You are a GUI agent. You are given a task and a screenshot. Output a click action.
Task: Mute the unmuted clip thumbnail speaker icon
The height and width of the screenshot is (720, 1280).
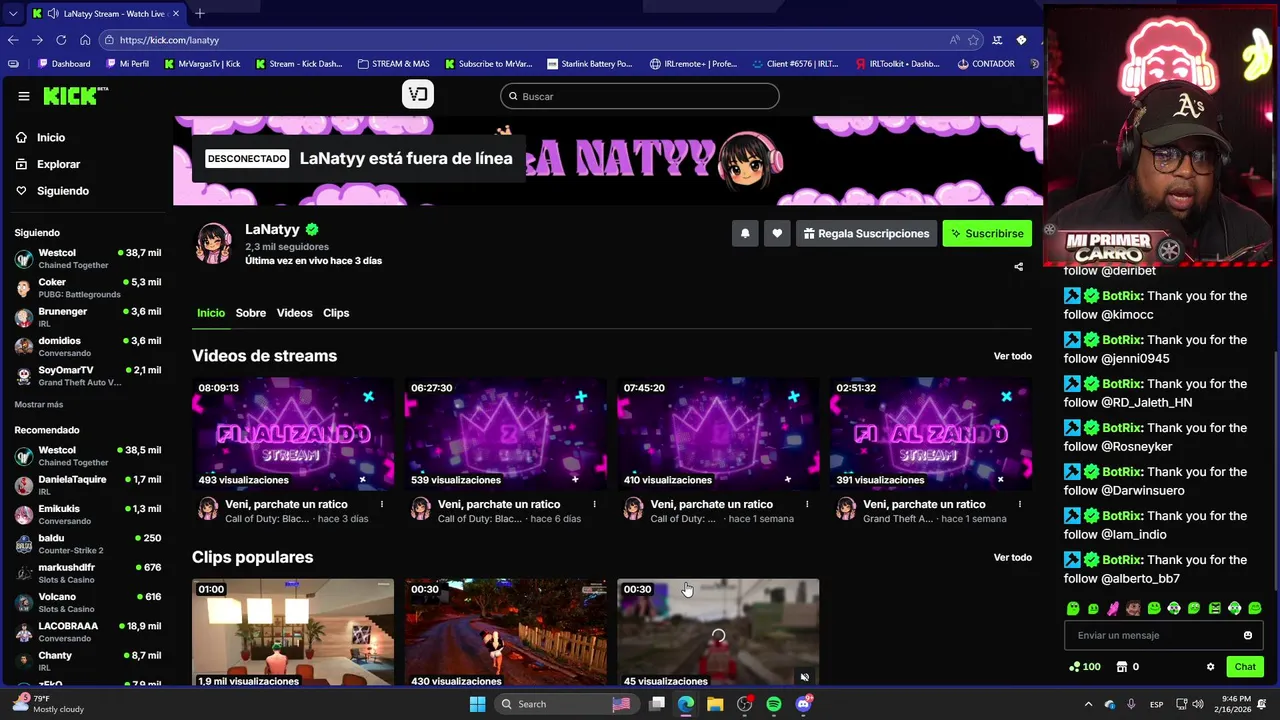click(804, 677)
